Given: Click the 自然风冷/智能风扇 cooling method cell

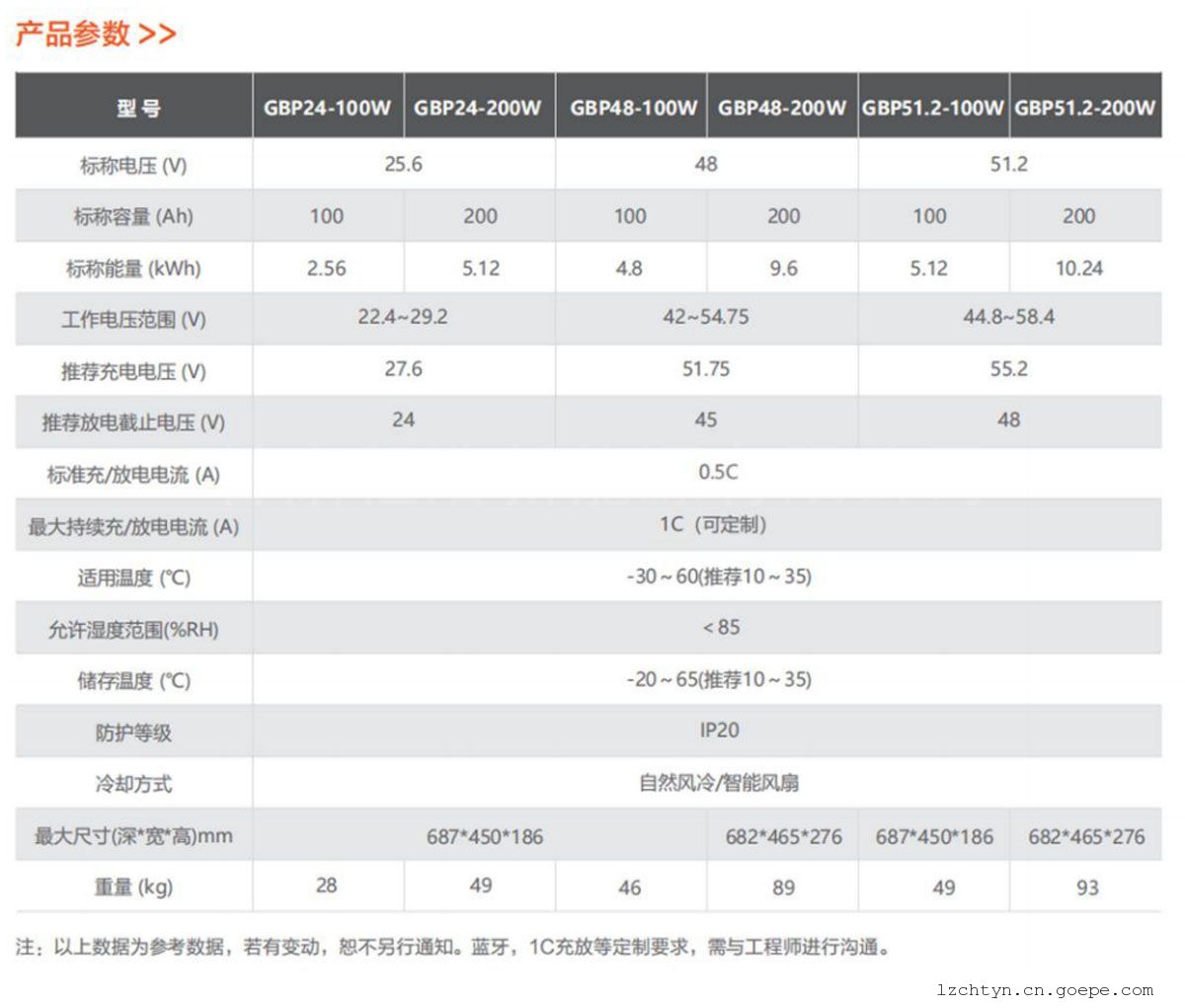Looking at the screenshot, I should point(719,784).
